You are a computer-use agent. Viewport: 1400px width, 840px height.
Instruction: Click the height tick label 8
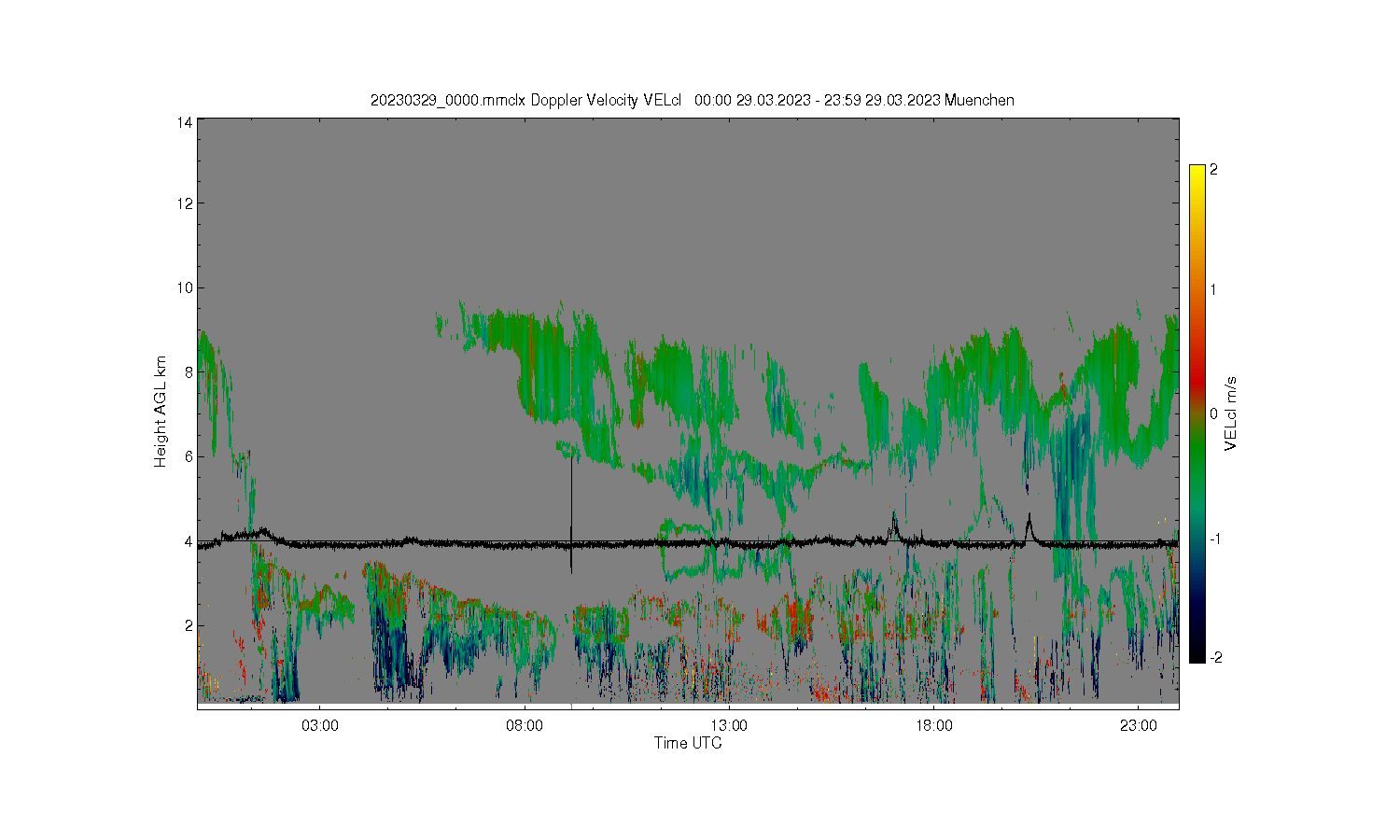pos(189,371)
